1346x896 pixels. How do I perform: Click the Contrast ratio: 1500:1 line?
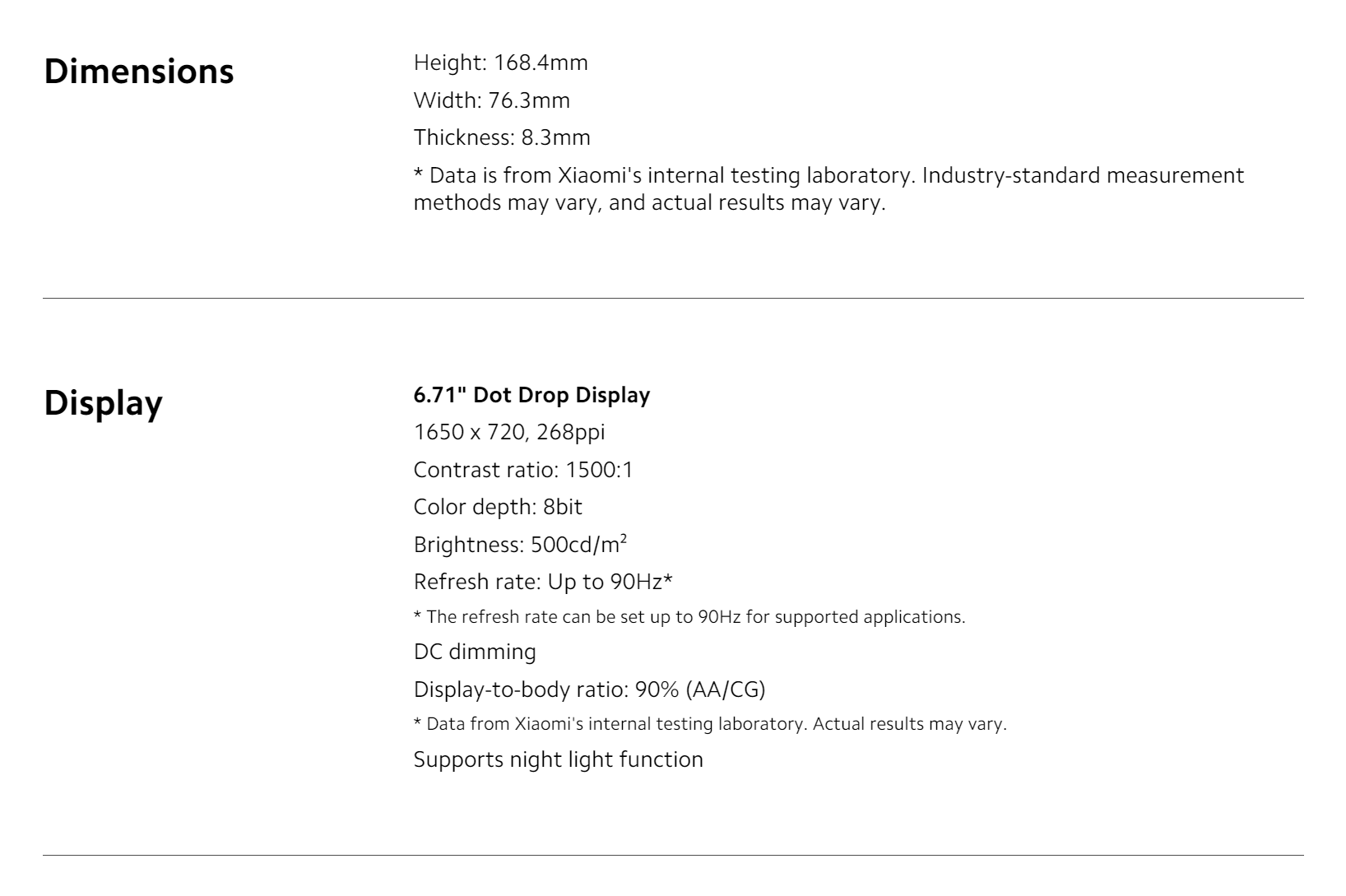[x=523, y=470]
